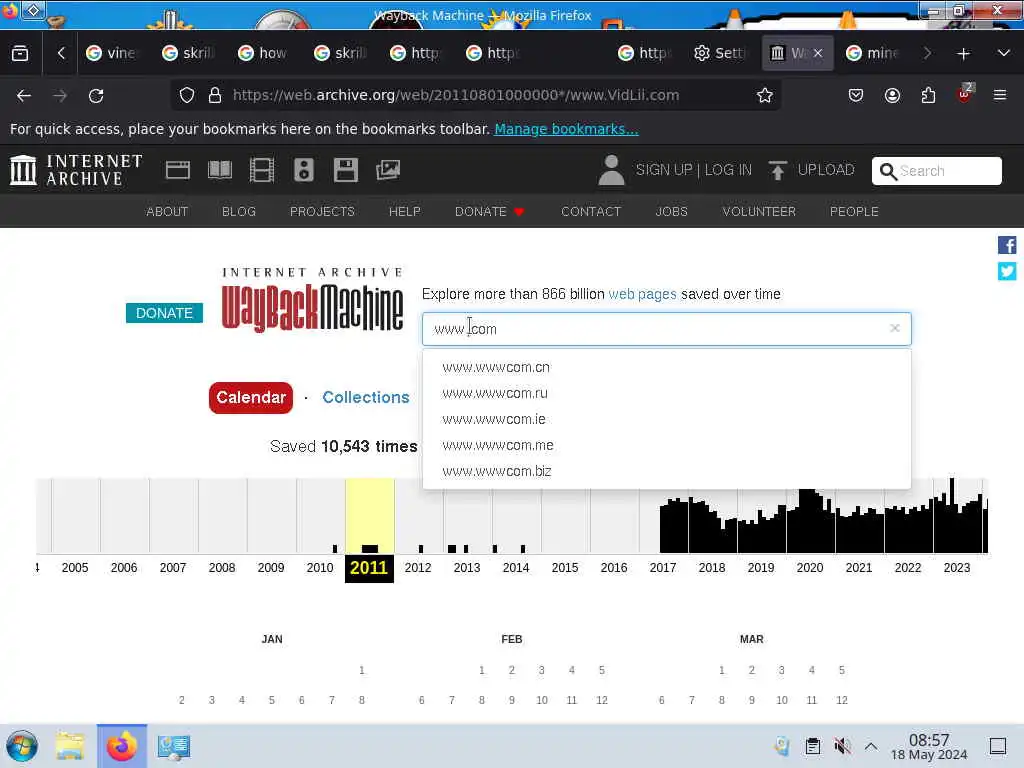Click the SIGN UP link
The width and height of the screenshot is (1024, 768).
[x=664, y=170]
